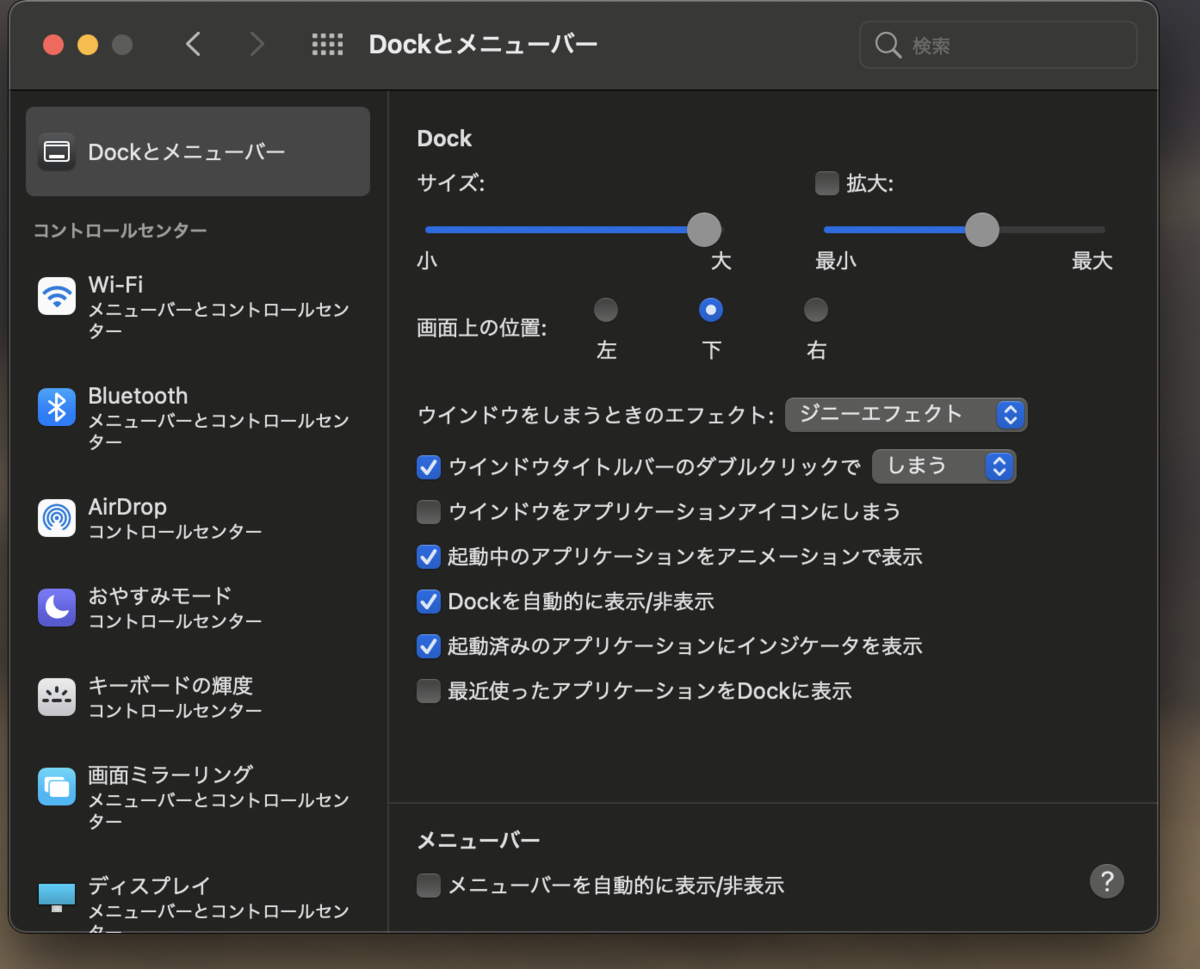This screenshot has width=1200, height=969.
Task: Open the Dockとメニューバー sidebar item
Action: point(197,151)
